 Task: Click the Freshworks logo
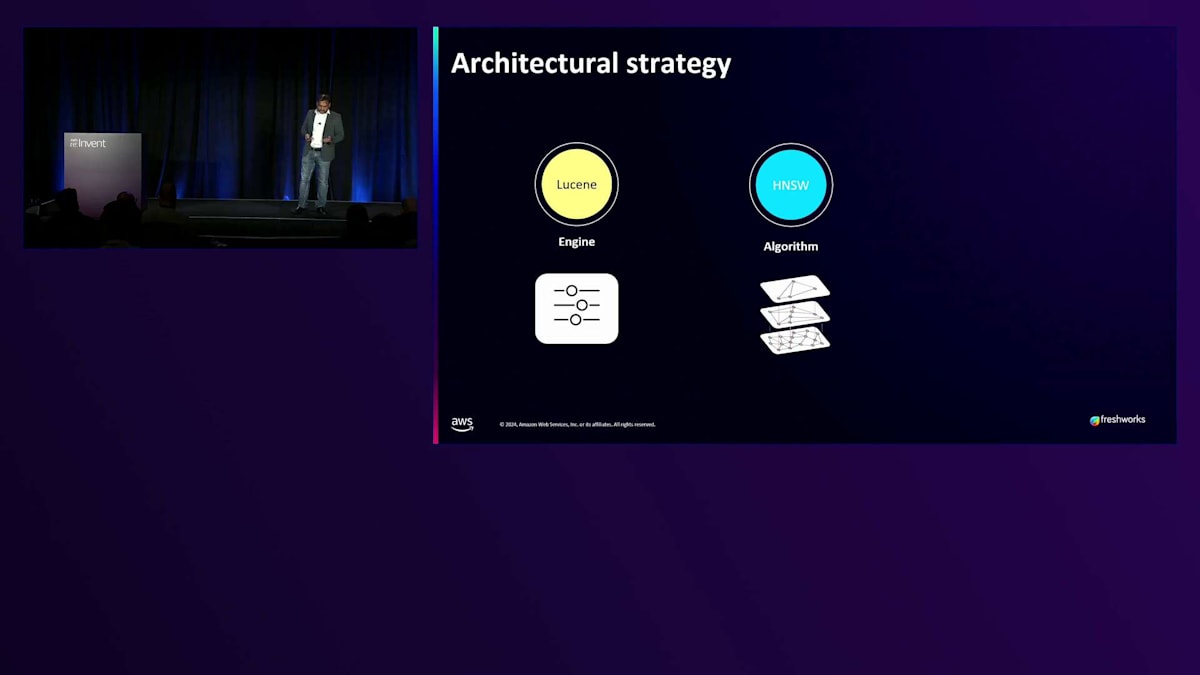point(1117,420)
